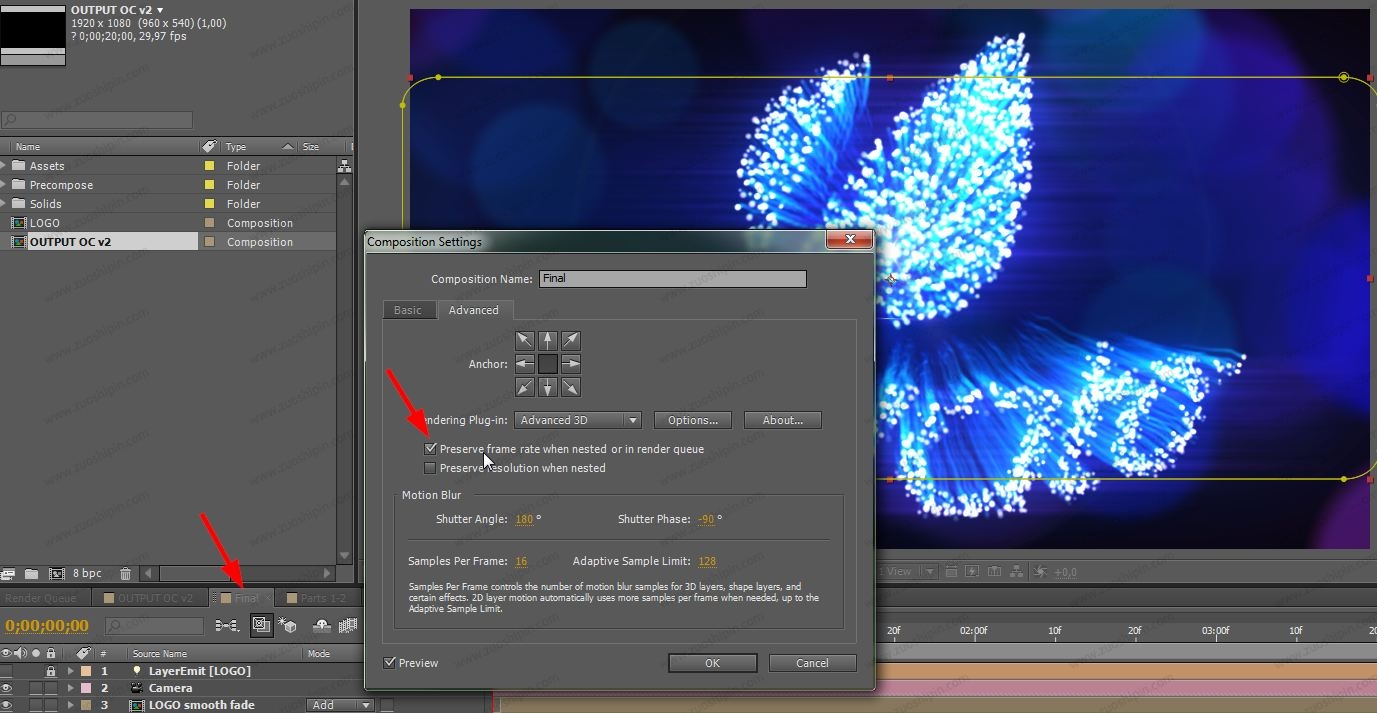Click the top-left anchor arrow
This screenshot has height=713, width=1377.
click(x=525, y=341)
